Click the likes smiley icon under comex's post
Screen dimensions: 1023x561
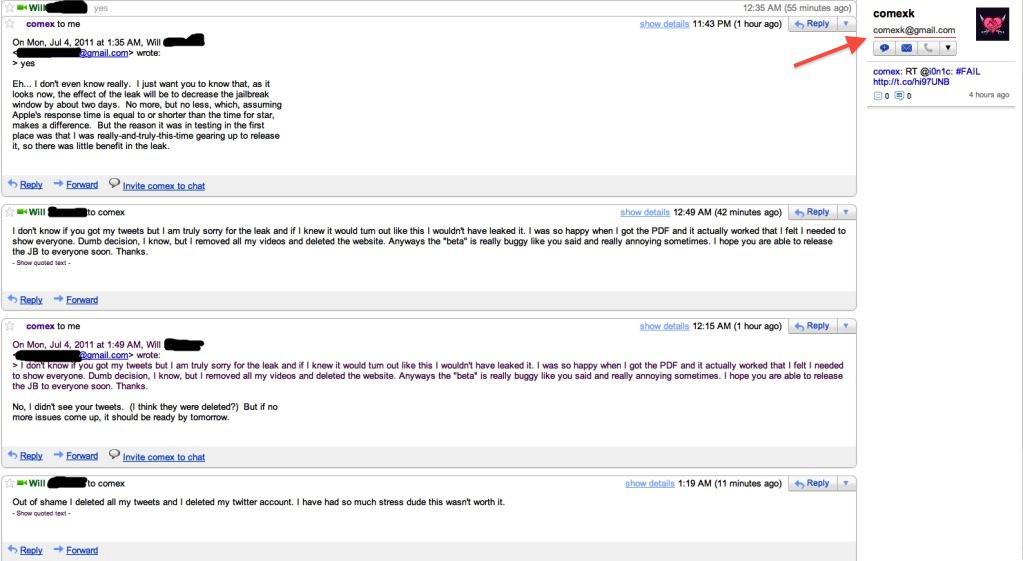pyautogui.click(x=878, y=96)
